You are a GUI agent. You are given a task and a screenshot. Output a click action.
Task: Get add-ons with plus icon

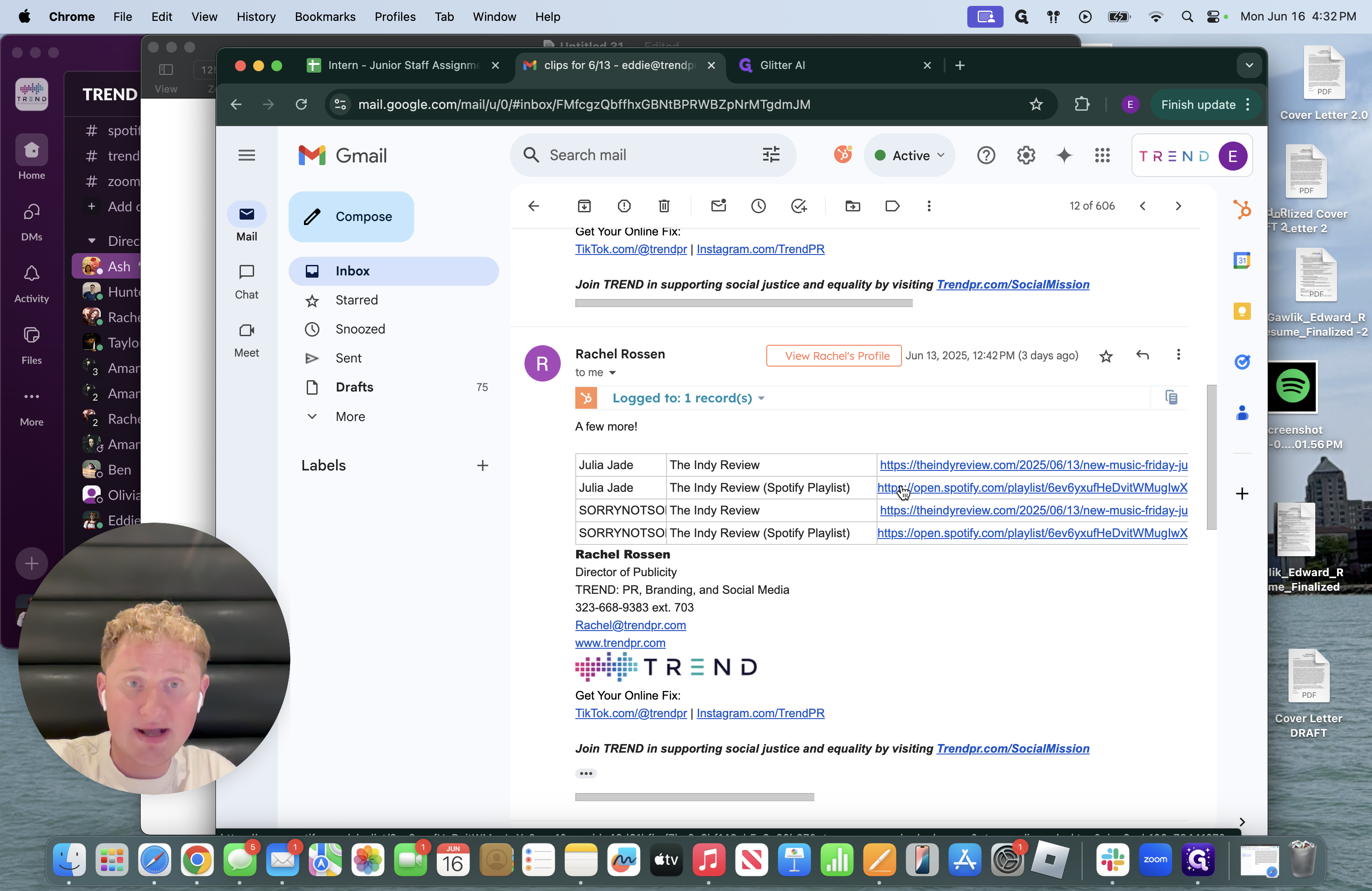pyautogui.click(x=1242, y=494)
